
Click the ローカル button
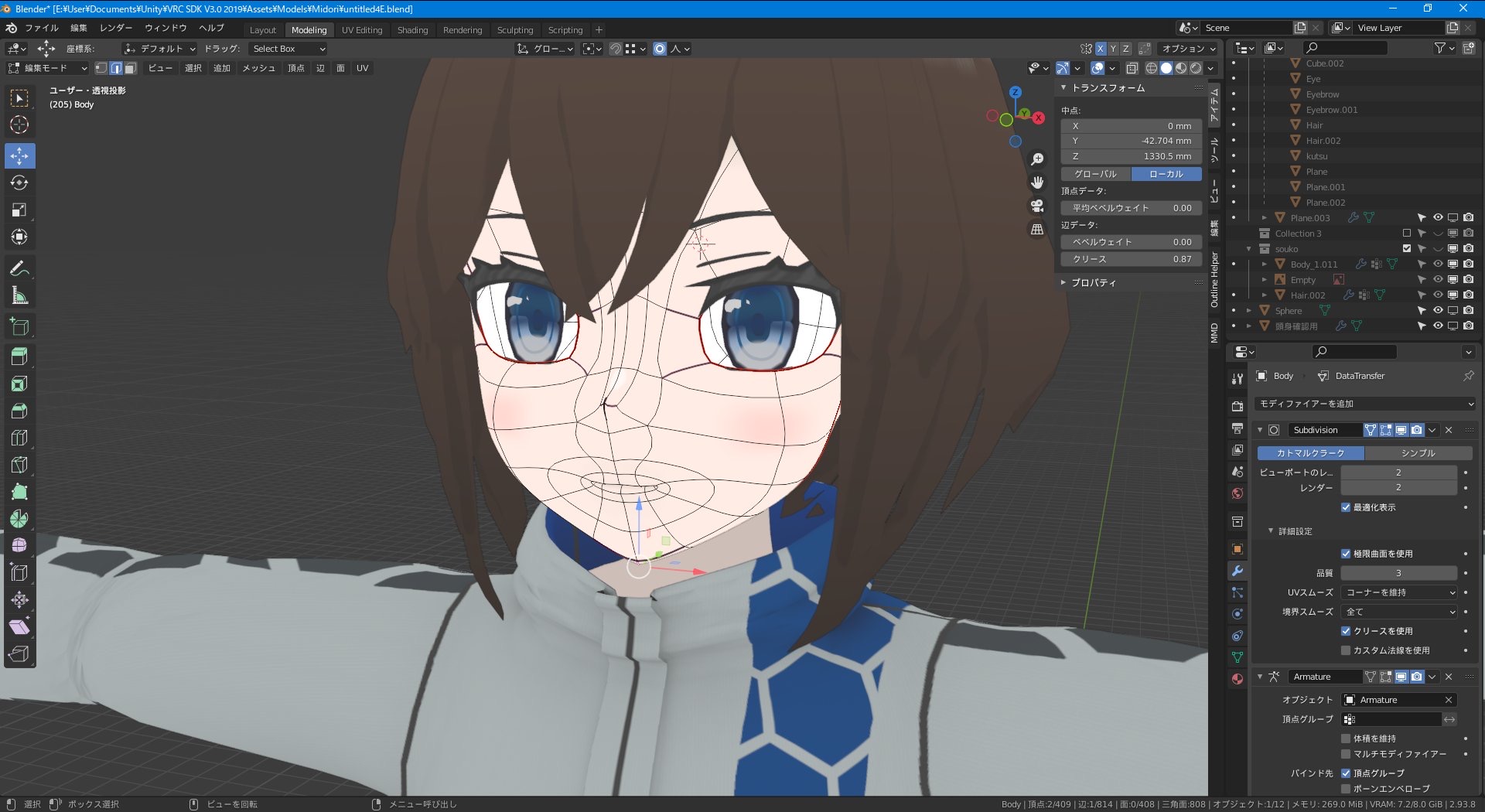(x=1166, y=174)
